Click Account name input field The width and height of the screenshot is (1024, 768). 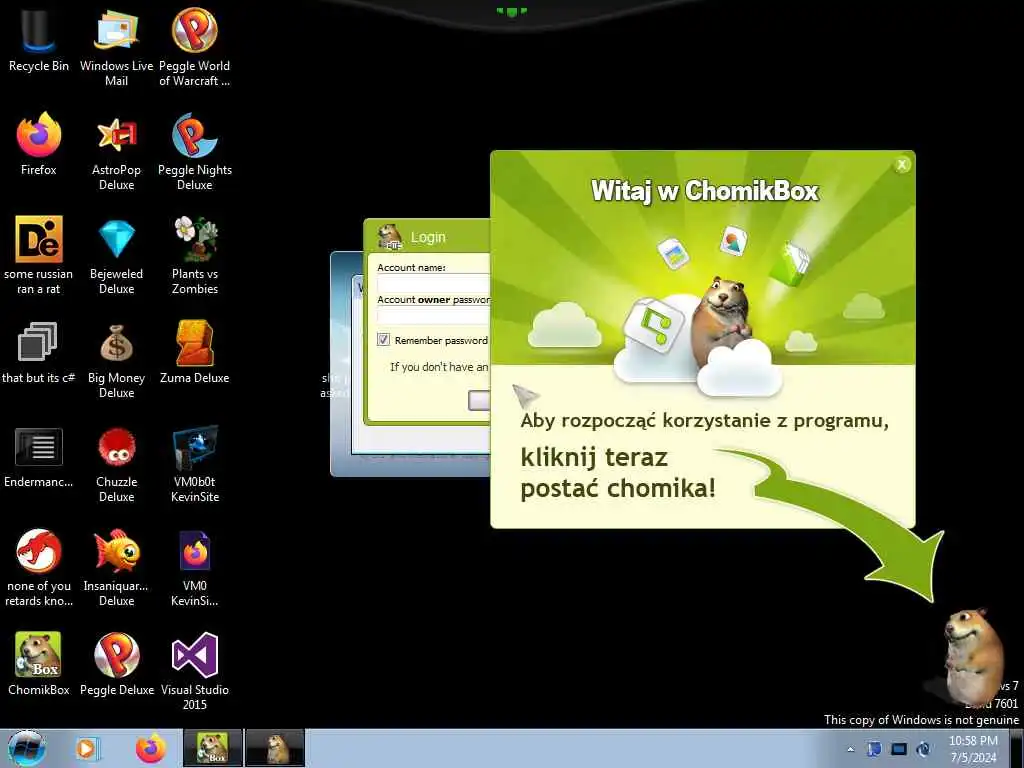(434, 283)
